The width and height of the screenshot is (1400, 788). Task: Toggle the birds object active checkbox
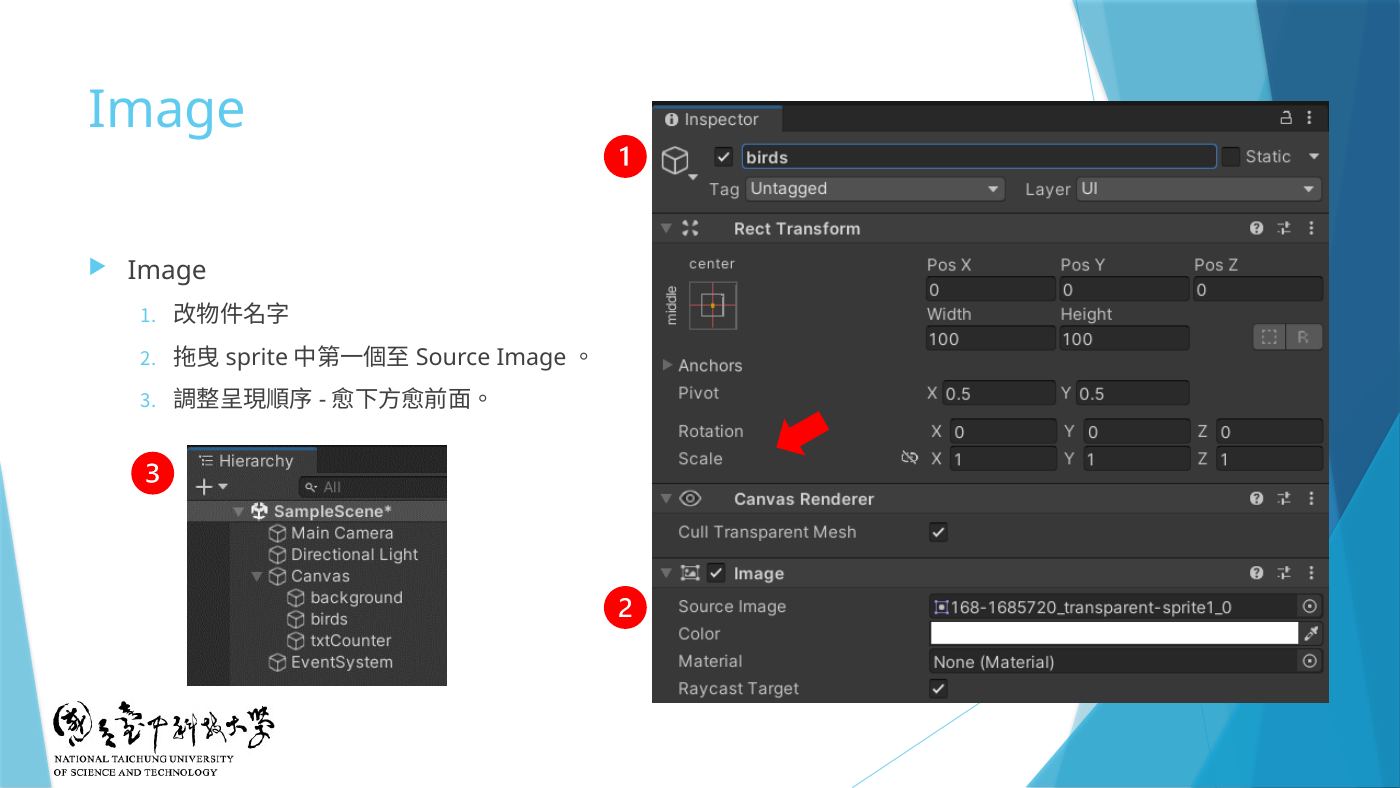point(724,157)
